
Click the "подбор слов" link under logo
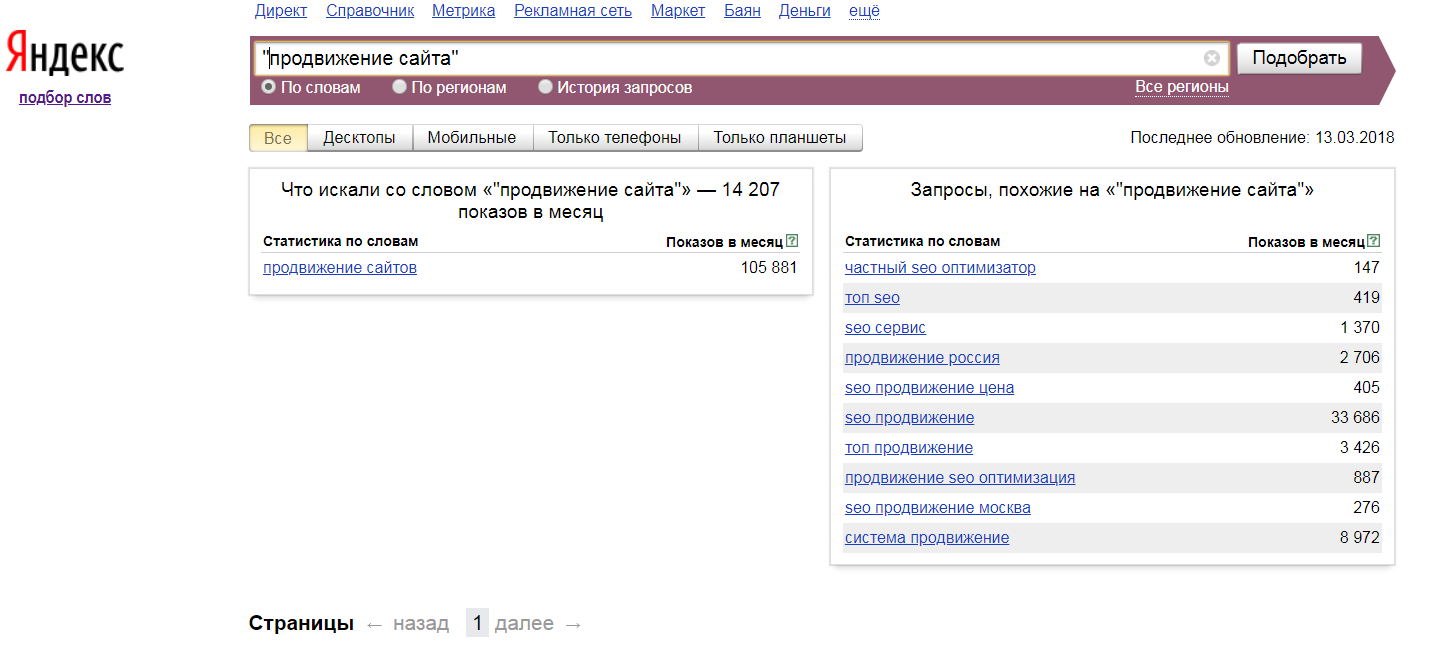65,98
